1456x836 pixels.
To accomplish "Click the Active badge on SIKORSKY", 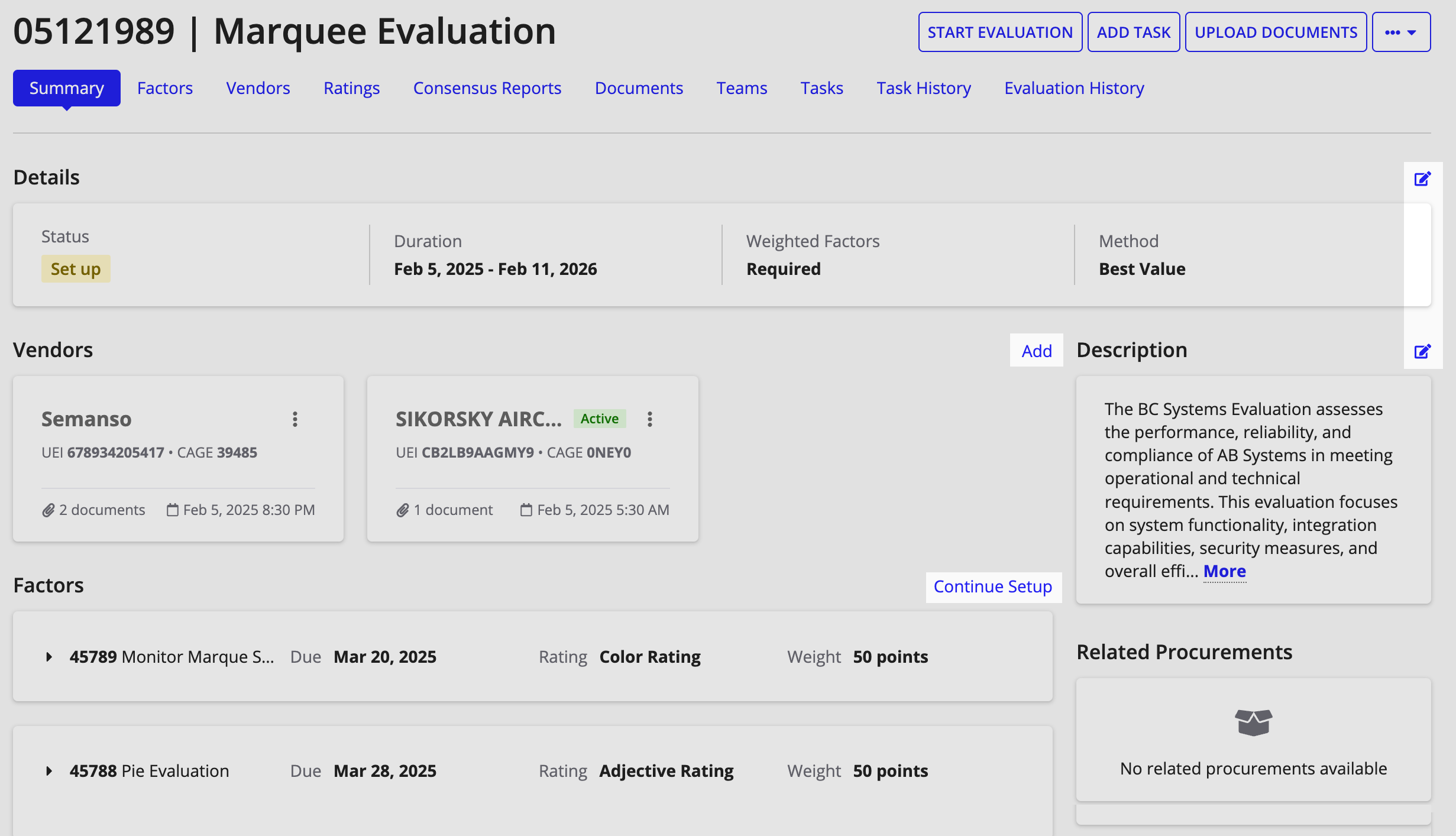I will 600,419.
